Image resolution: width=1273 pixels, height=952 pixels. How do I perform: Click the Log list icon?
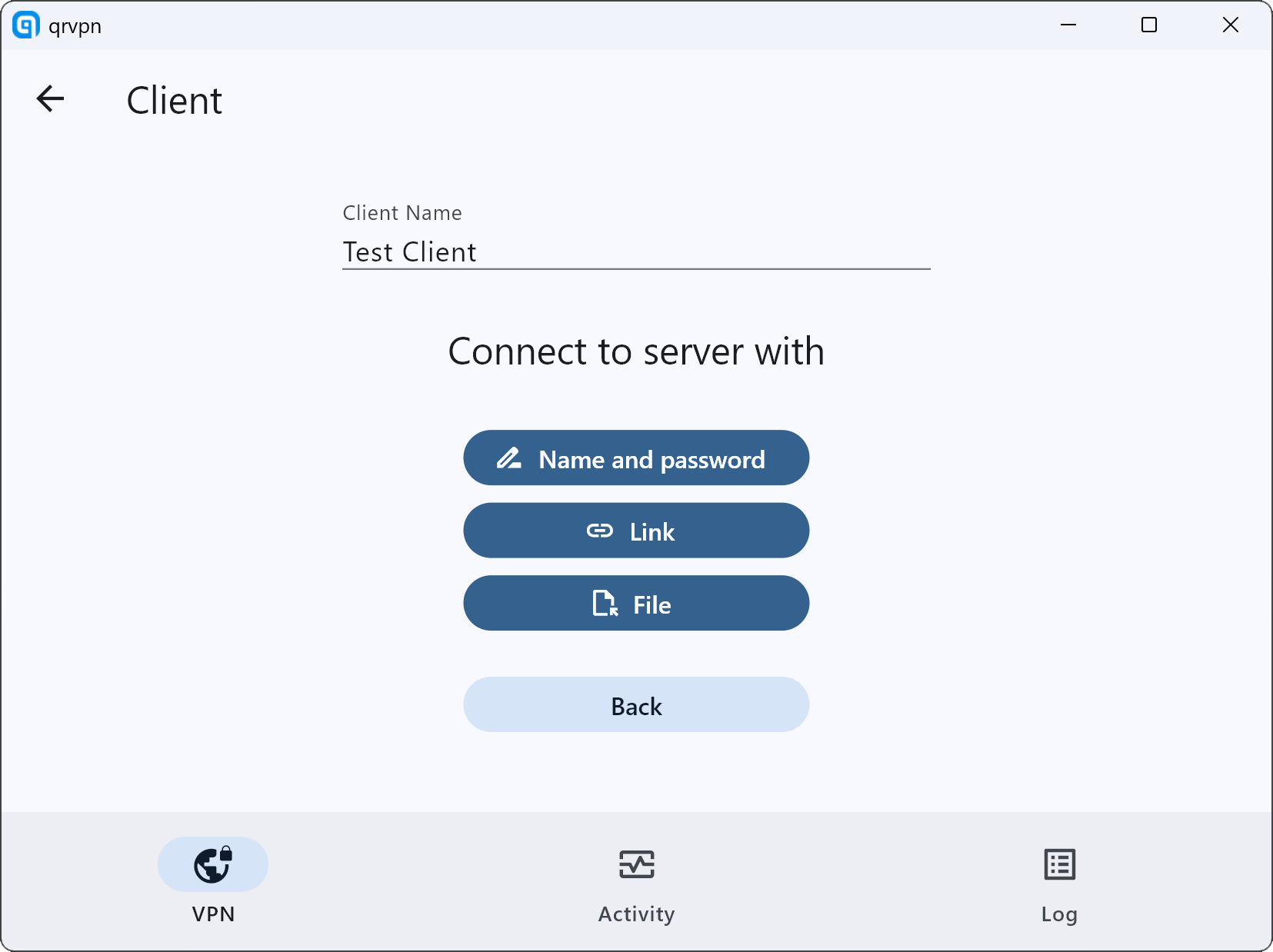click(x=1059, y=864)
